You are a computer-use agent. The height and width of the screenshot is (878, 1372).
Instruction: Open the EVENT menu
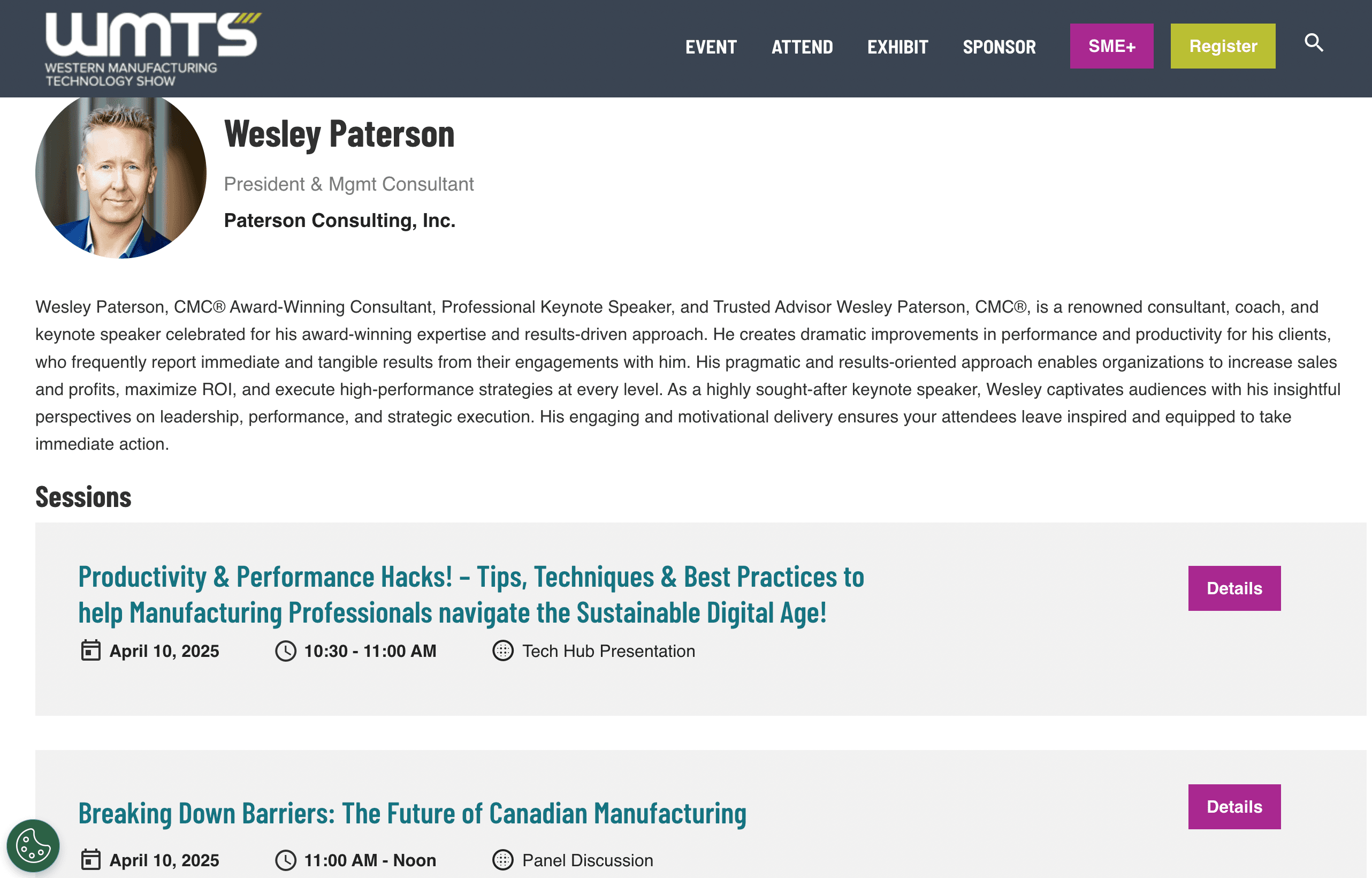tap(711, 47)
